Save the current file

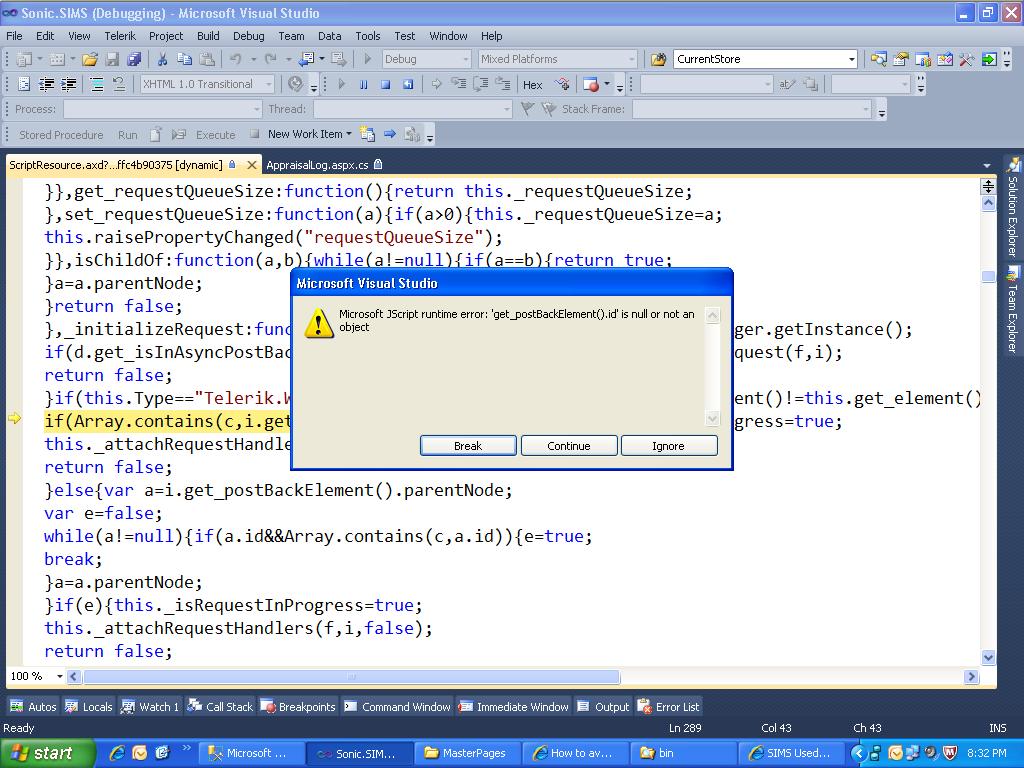(x=112, y=59)
